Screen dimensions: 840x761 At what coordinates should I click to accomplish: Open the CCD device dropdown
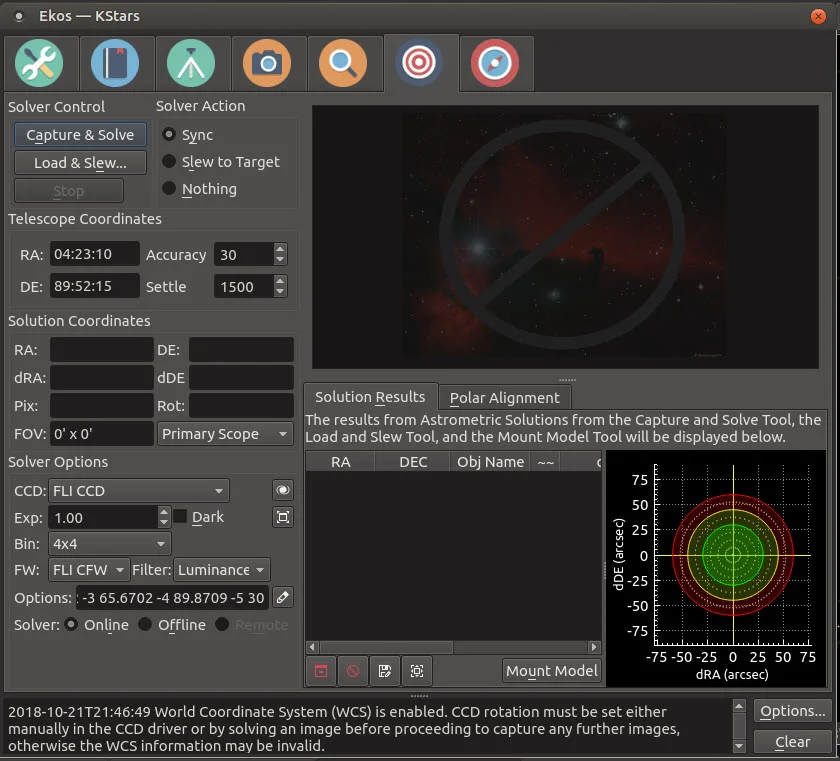139,491
